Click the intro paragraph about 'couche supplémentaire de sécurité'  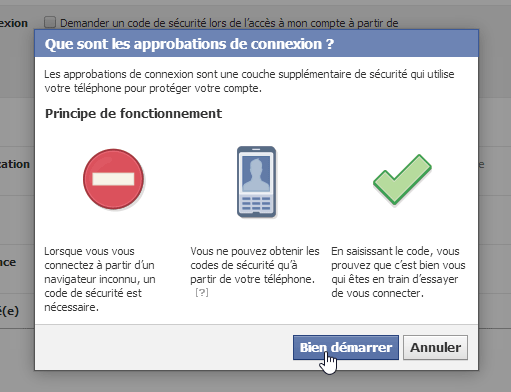249,81
